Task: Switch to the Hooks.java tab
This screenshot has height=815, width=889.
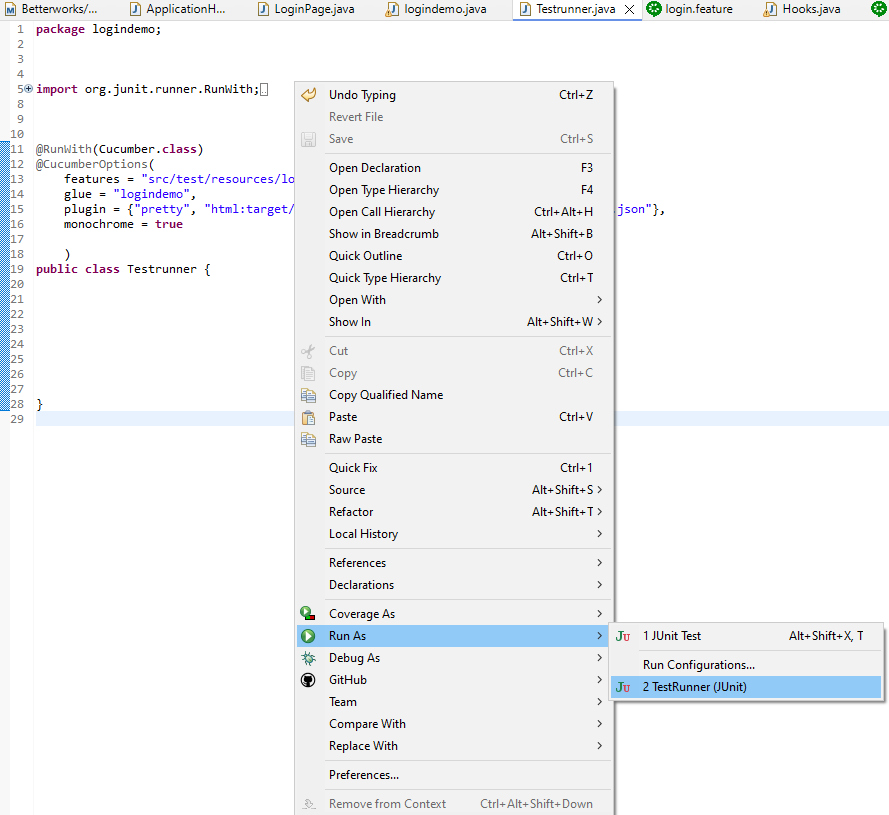Action: [x=803, y=9]
